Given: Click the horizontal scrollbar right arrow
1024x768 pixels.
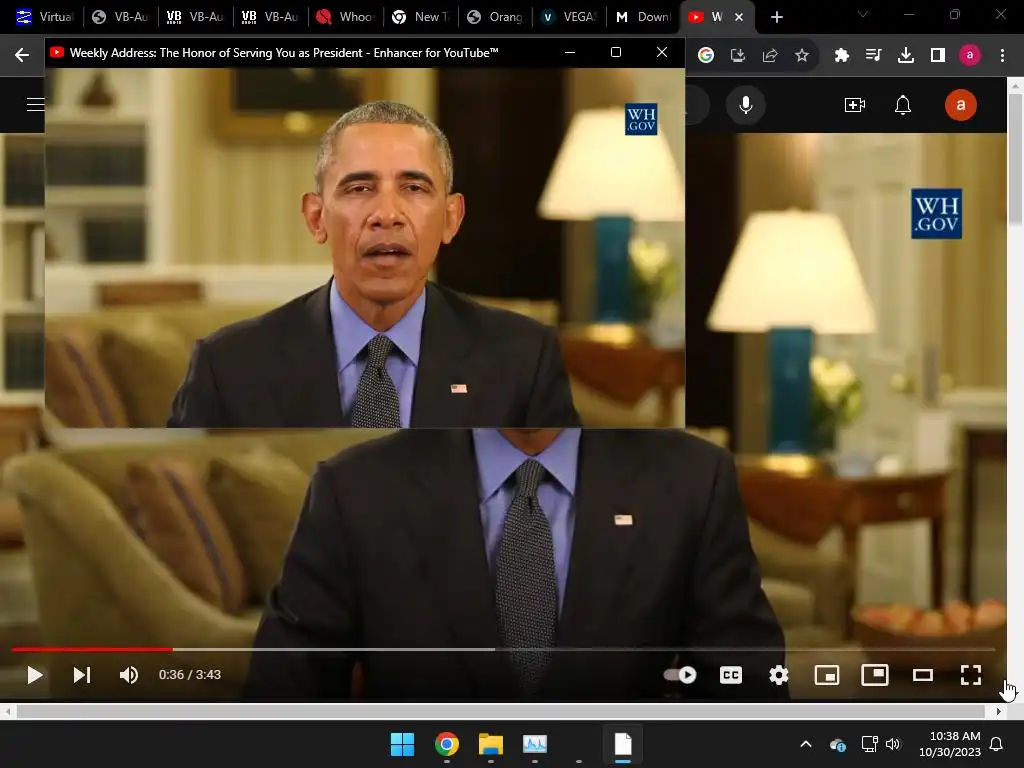Looking at the screenshot, I should pos(999,711).
